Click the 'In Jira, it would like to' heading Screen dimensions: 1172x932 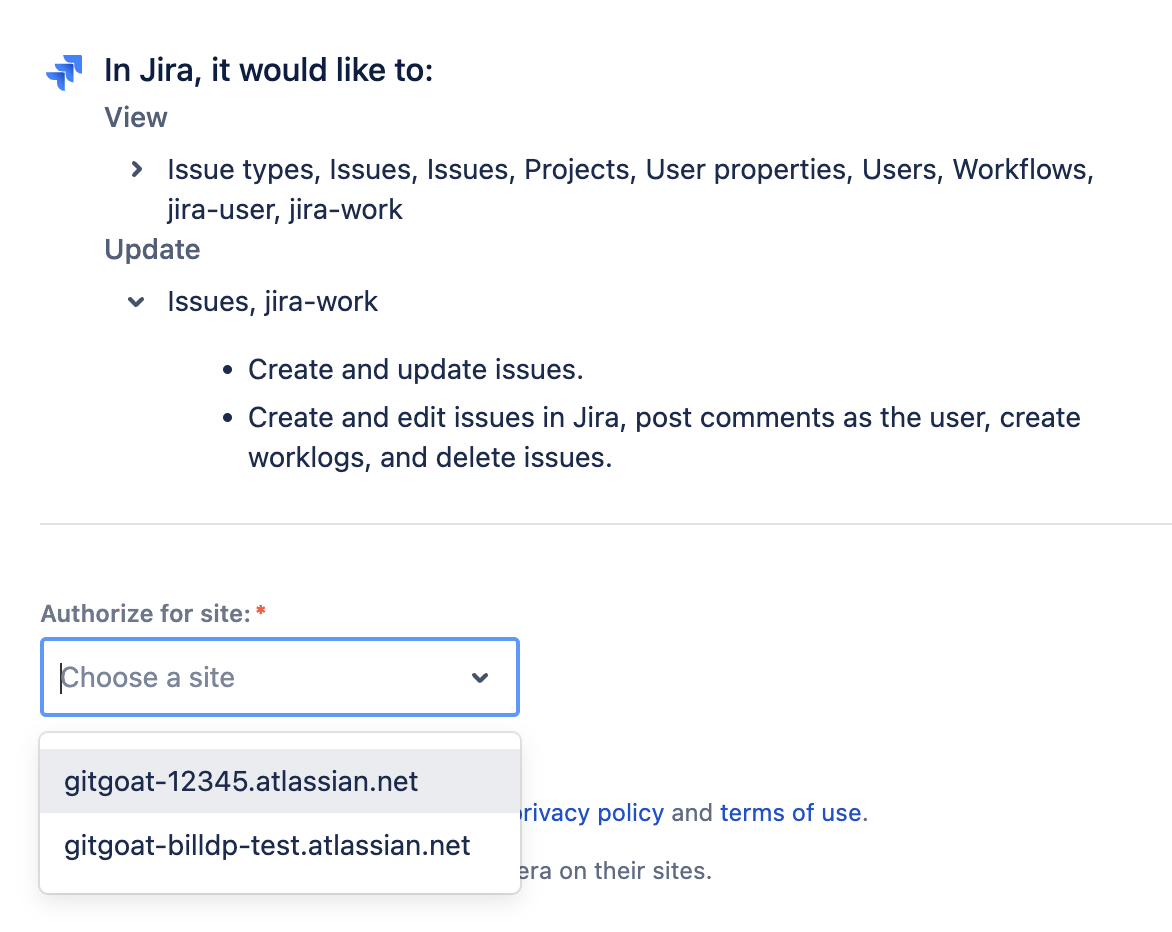[268, 72]
